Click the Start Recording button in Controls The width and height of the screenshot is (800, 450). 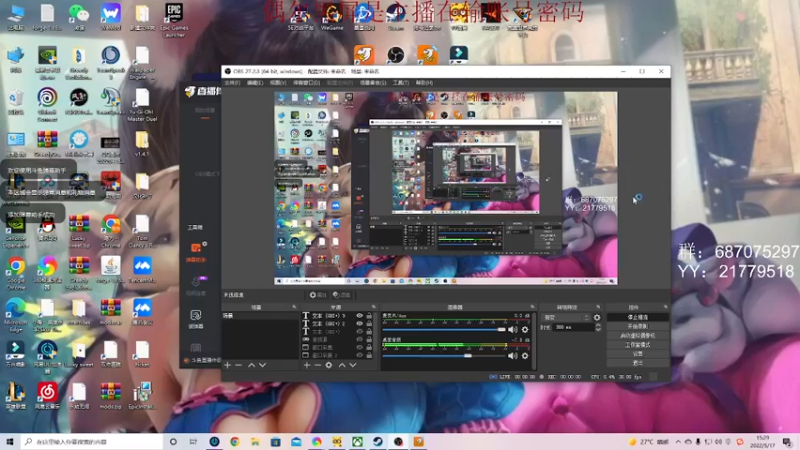pyautogui.click(x=637, y=327)
